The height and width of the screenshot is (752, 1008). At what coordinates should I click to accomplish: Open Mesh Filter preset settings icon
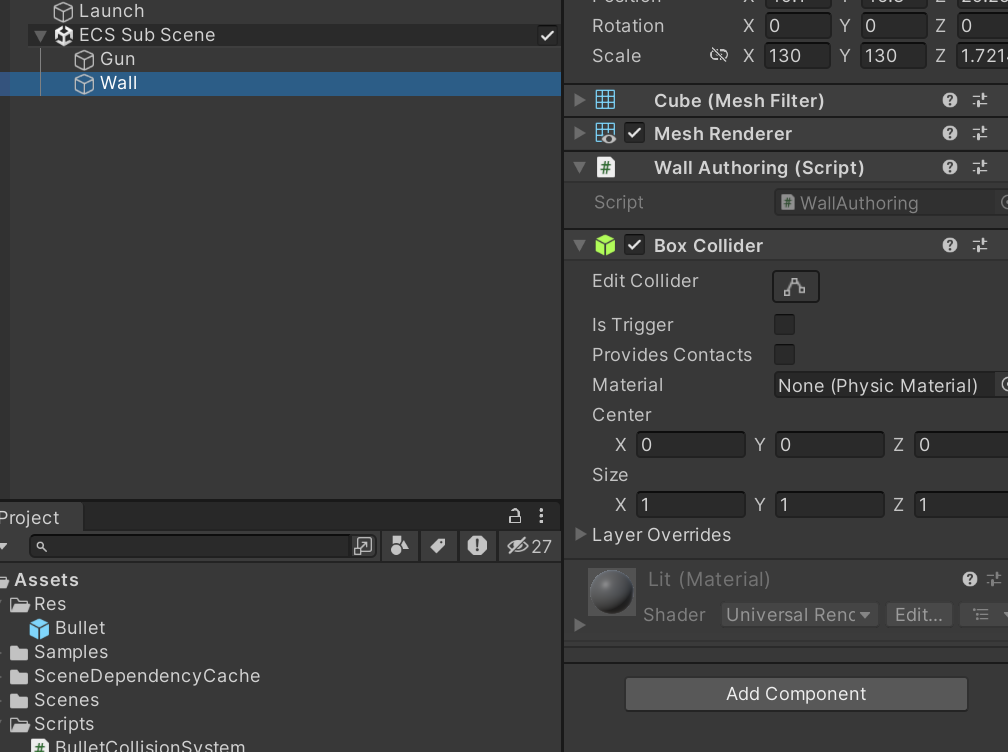(980, 100)
